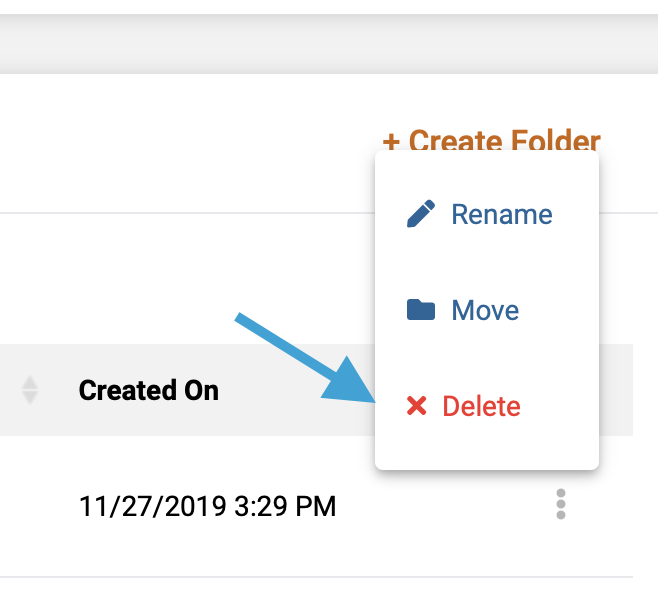This screenshot has width=658, height=590.
Task: Select the Delete text in the popup menu
Action: [x=481, y=406]
